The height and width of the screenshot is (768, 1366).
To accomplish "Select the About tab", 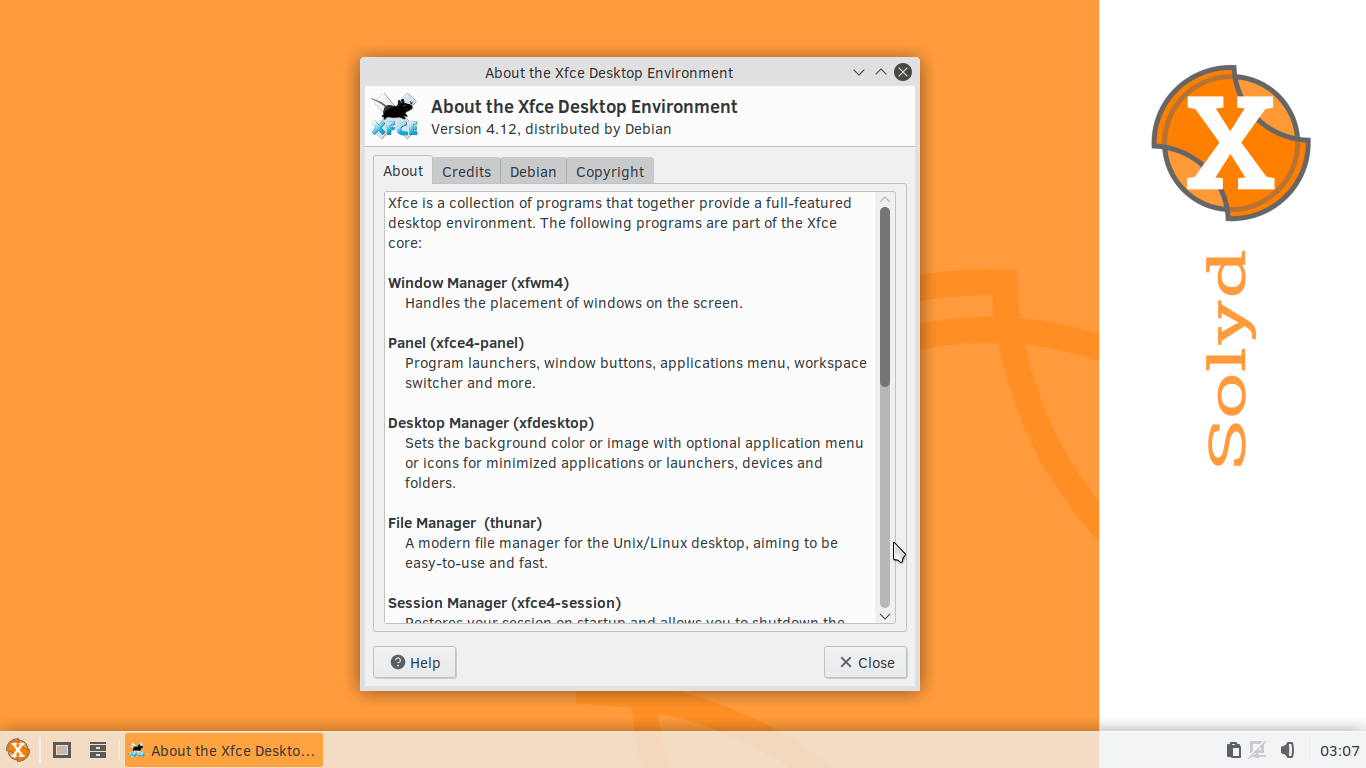I will point(403,171).
